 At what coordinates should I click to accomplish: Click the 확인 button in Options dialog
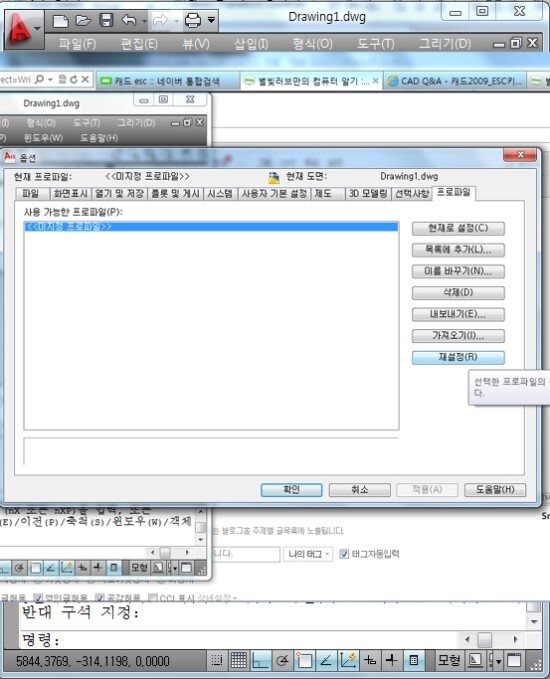pos(291,490)
